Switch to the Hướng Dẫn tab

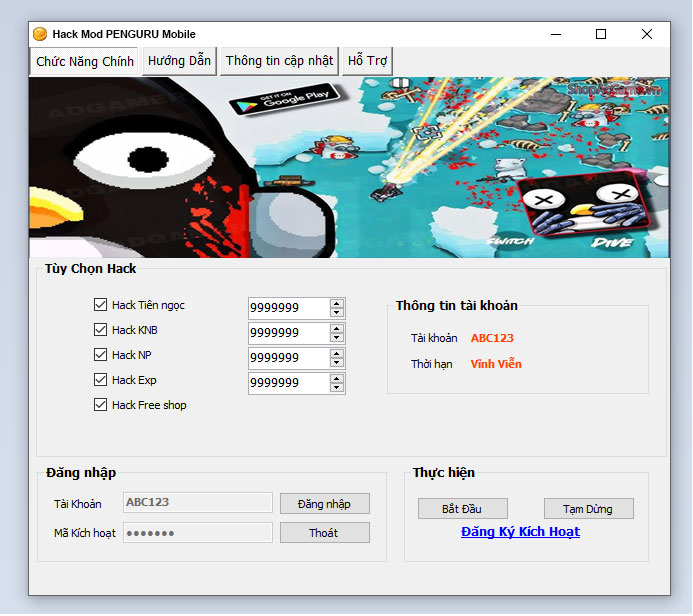pos(179,61)
